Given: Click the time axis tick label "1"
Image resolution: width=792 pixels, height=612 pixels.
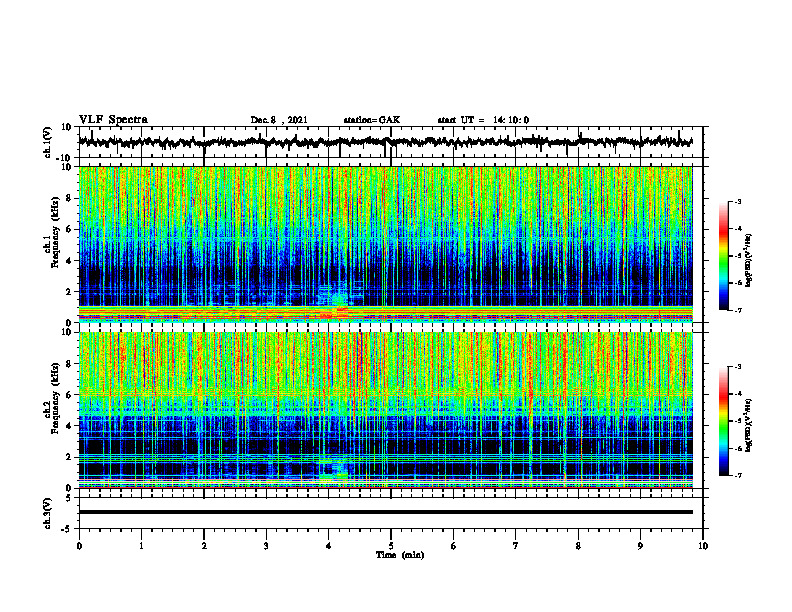Looking at the screenshot, I should 141,546.
